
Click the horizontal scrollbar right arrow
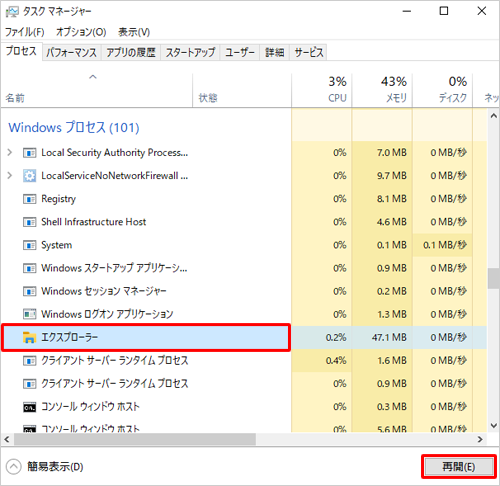(x=480, y=439)
